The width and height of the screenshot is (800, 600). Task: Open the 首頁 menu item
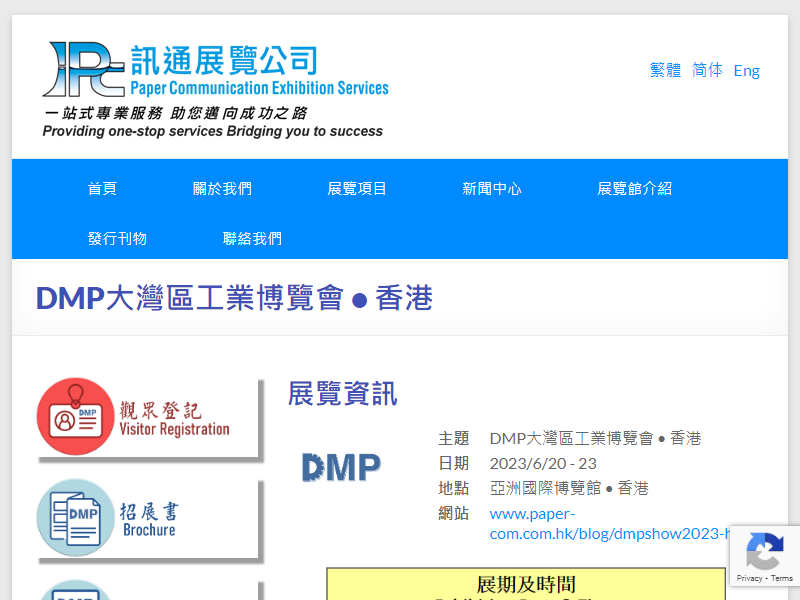click(102, 188)
